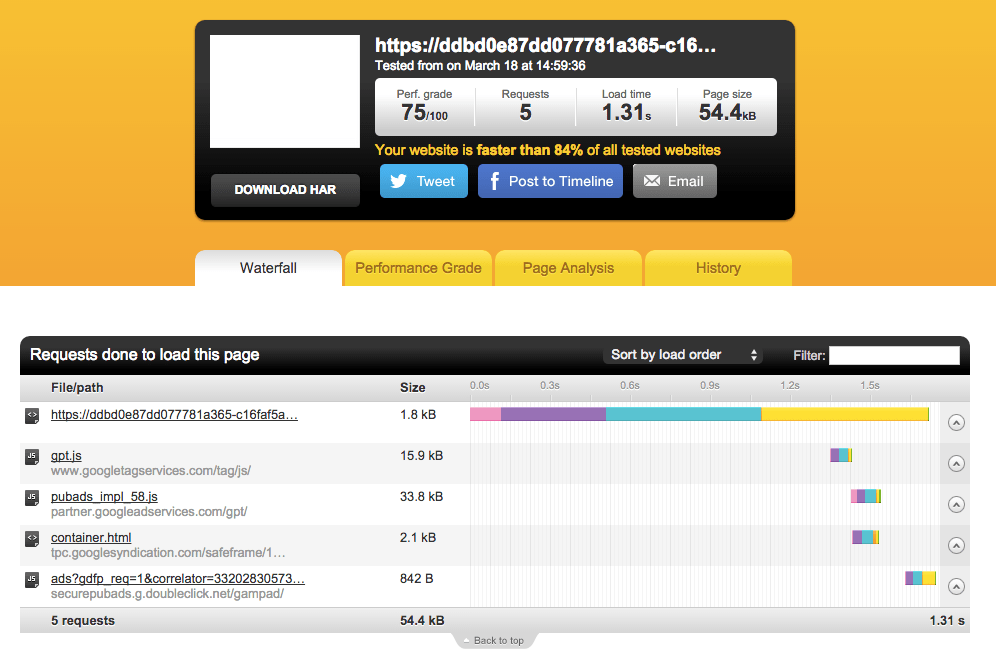
Task: Open the History tab
Action: coord(718,268)
